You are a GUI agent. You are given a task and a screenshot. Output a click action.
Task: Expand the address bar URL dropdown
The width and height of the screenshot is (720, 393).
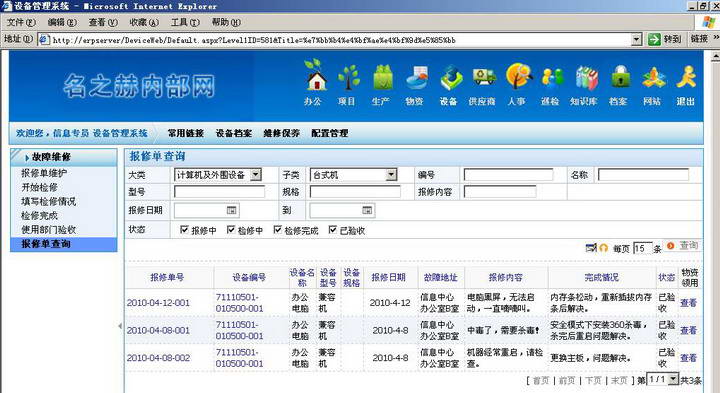(636, 39)
